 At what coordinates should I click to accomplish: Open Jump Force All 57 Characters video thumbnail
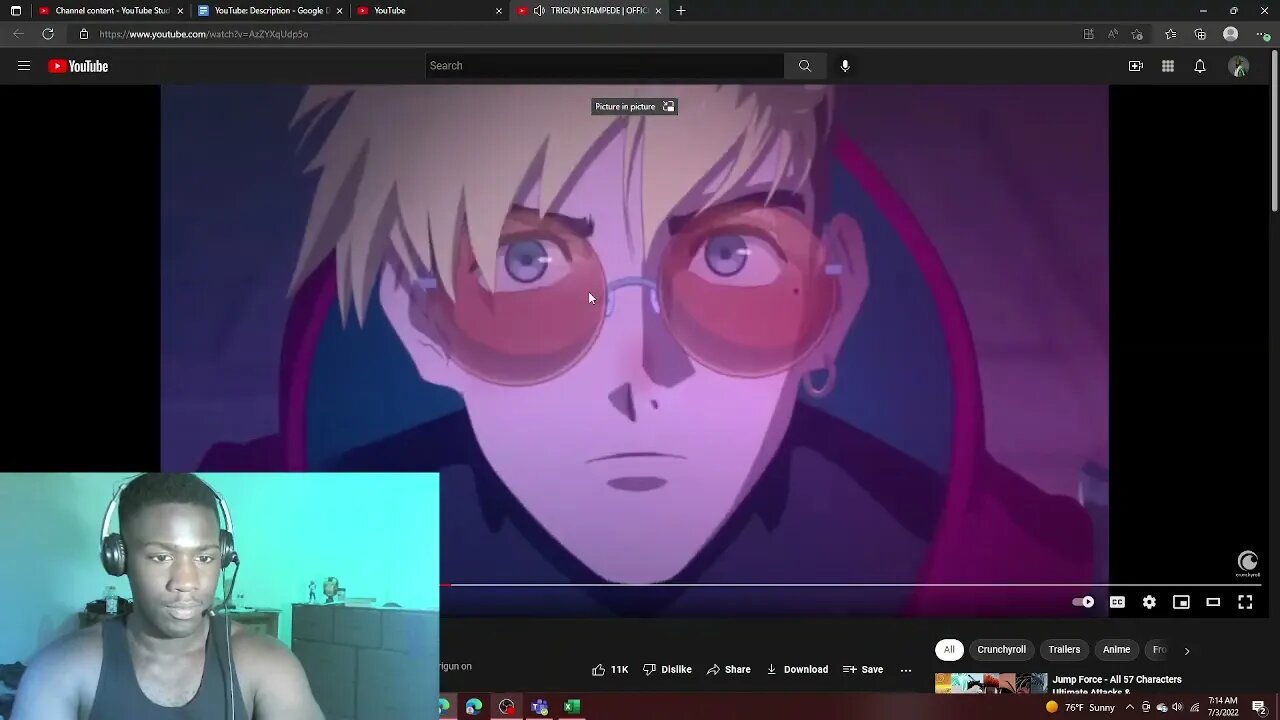point(991,683)
